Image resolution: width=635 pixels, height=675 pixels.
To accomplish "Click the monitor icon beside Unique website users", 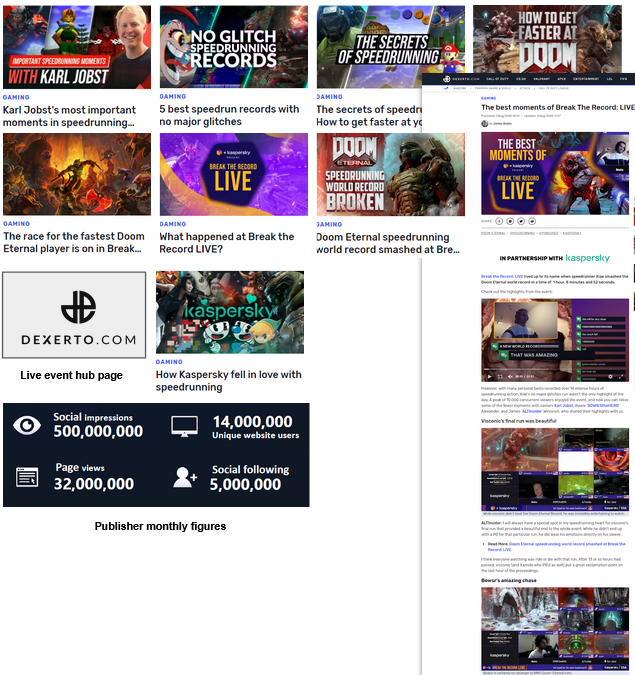I will click(x=185, y=426).
